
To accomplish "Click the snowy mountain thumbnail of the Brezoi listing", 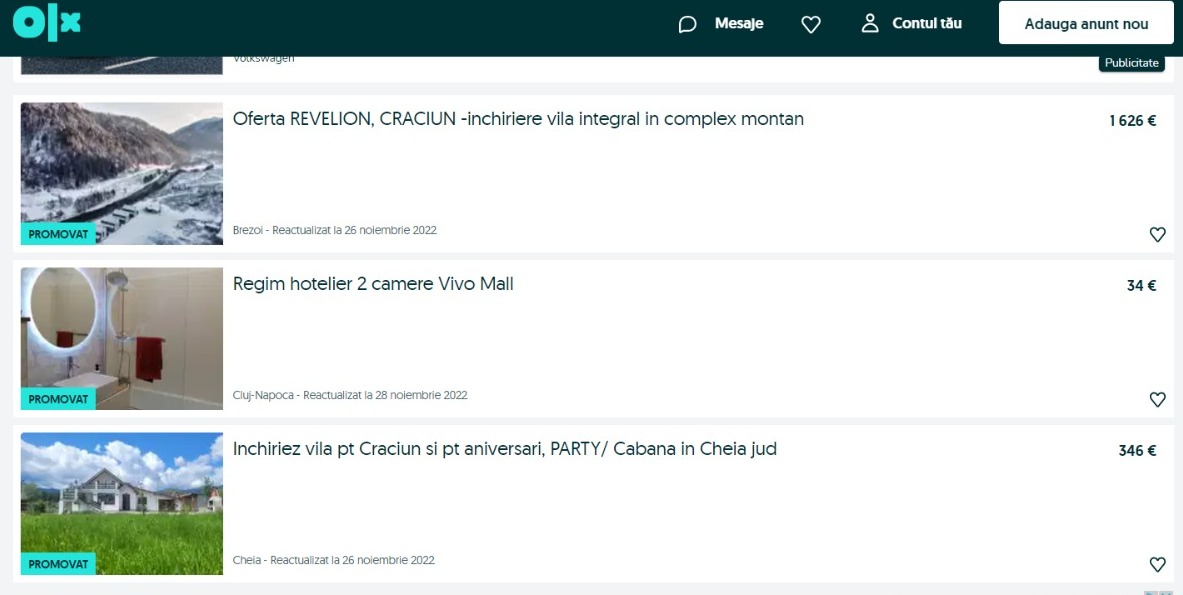I will click(x=121, y=173).
